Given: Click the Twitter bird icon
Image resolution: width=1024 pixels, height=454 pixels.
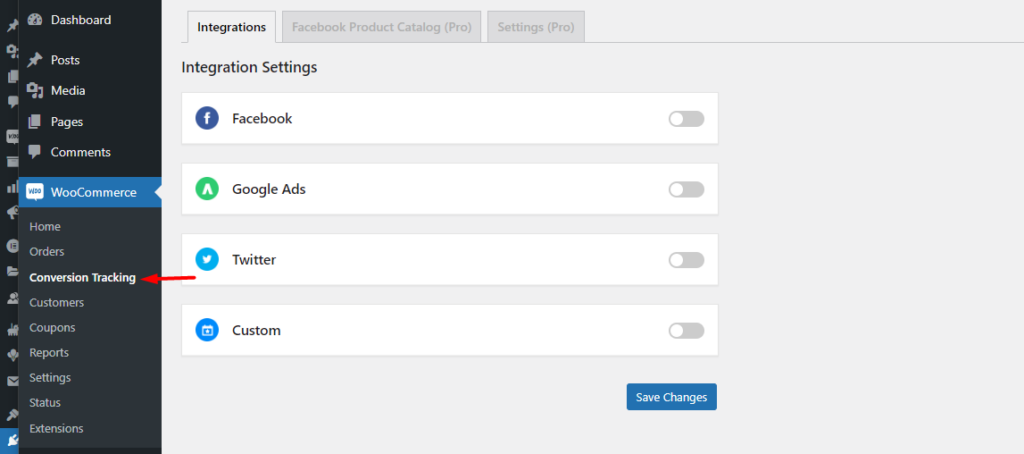Looking at the screenshot, I should tap(207, 259).
